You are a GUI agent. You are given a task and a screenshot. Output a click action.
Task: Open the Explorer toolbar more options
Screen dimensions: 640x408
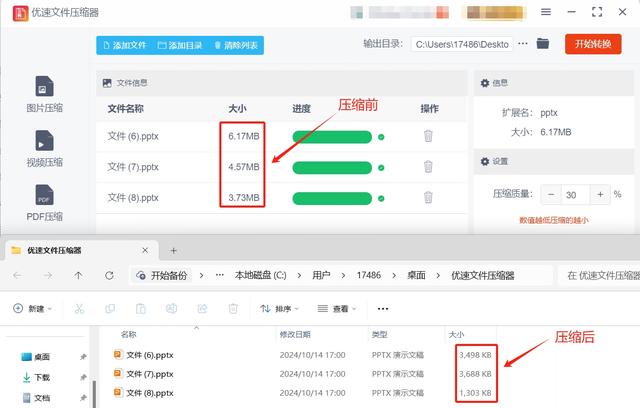383,309
